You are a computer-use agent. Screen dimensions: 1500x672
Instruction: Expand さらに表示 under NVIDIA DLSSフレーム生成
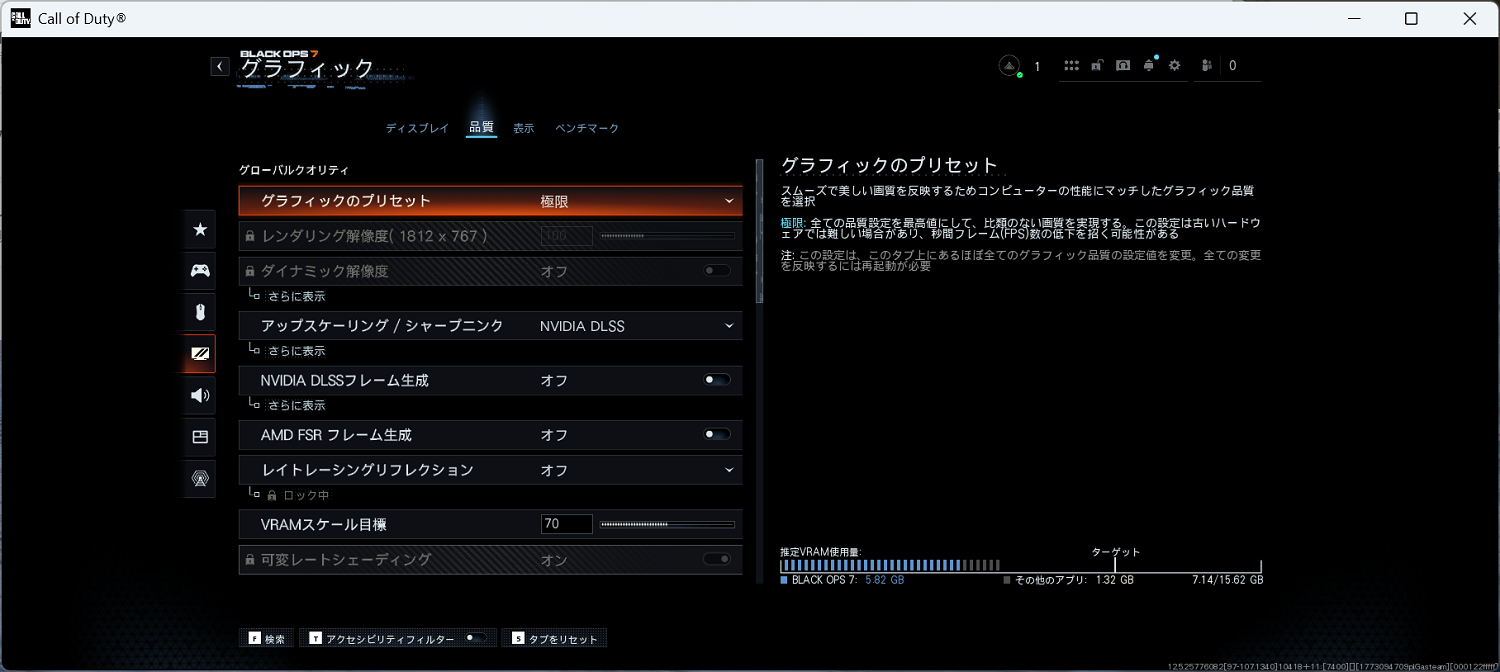pos(296,405)
